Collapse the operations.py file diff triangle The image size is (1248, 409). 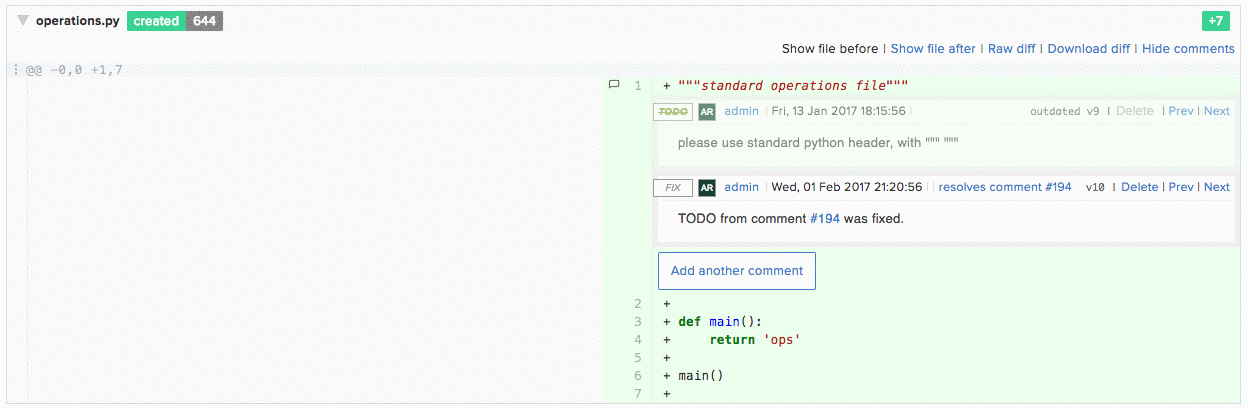tap(23, 21)
